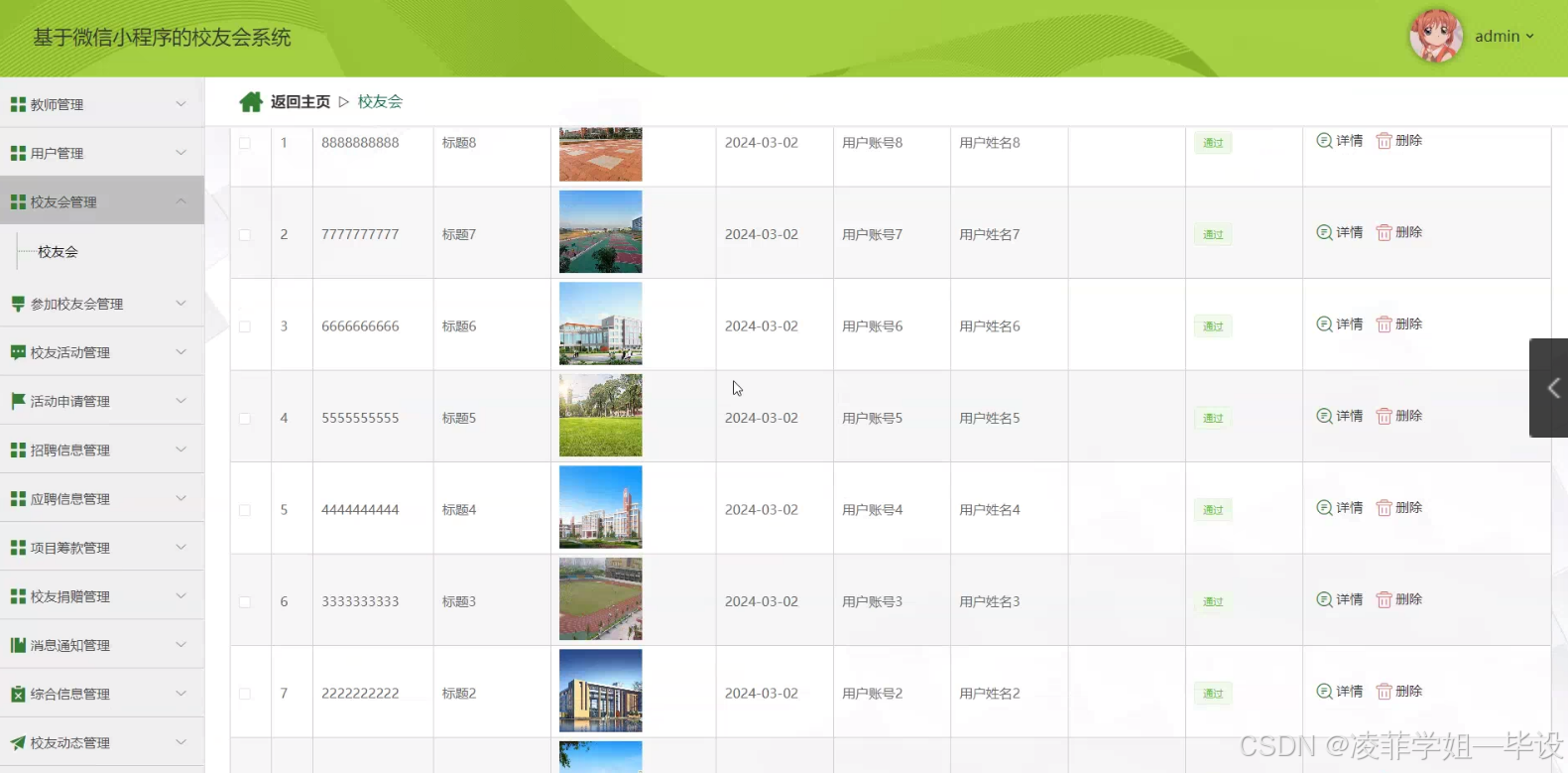Delete the row with 标题3
1568x773 pixels.
(1398, 599)
